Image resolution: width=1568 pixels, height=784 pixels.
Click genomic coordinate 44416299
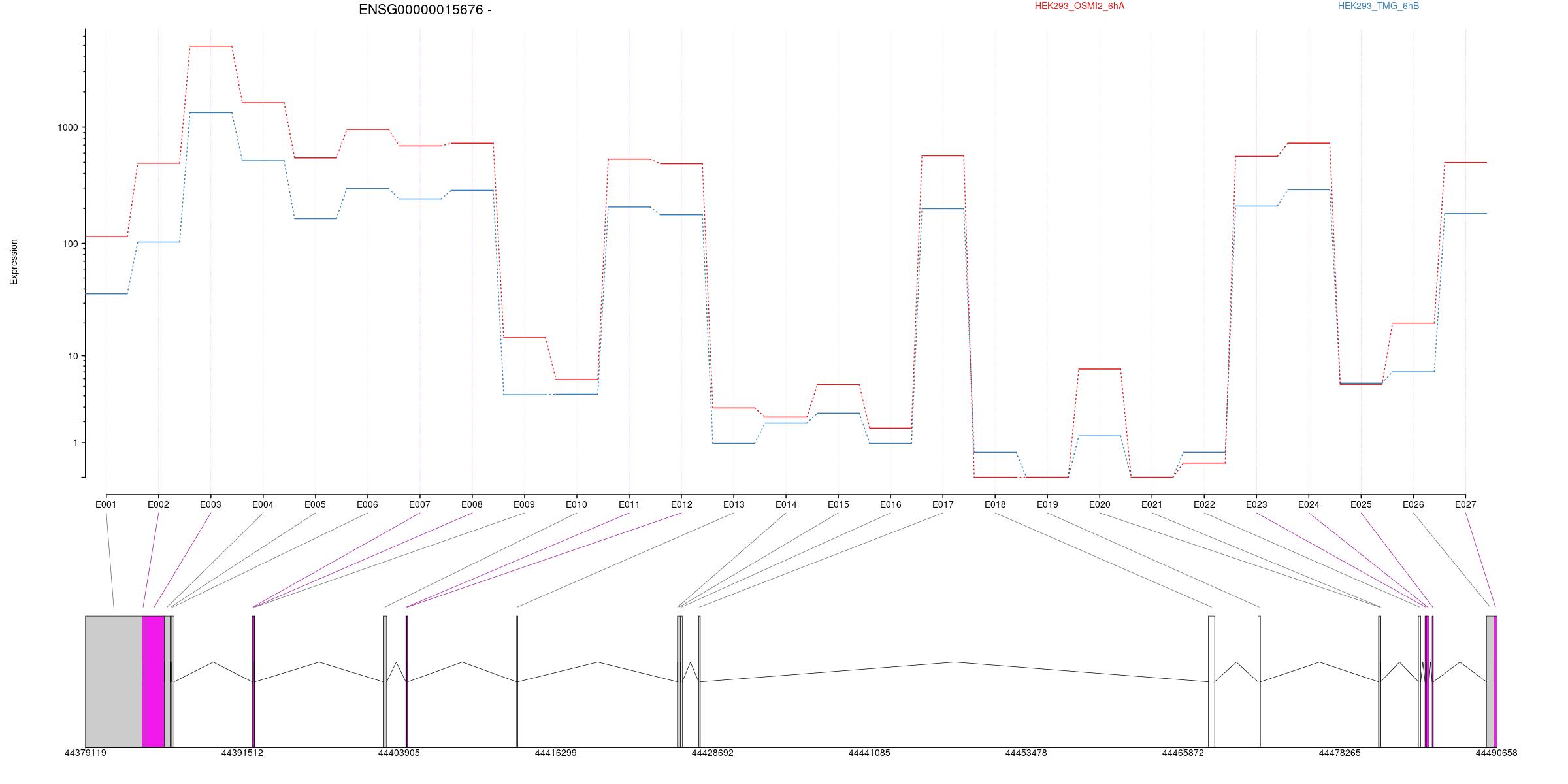(x=555, y=753)
